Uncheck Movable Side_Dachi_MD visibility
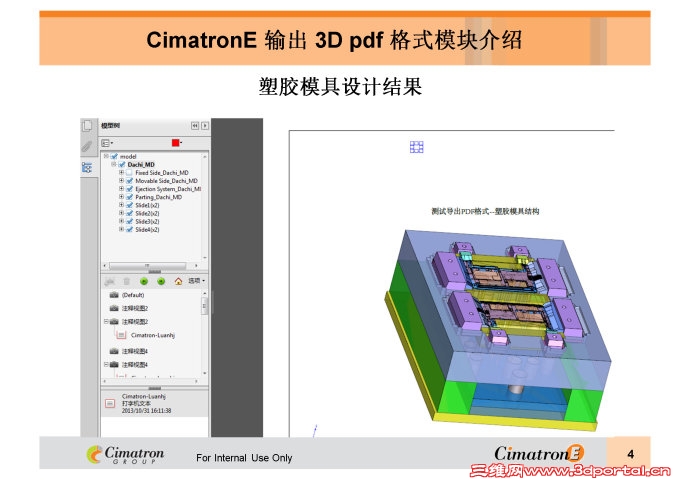690x484 pixels. click(x=129, y=181)
